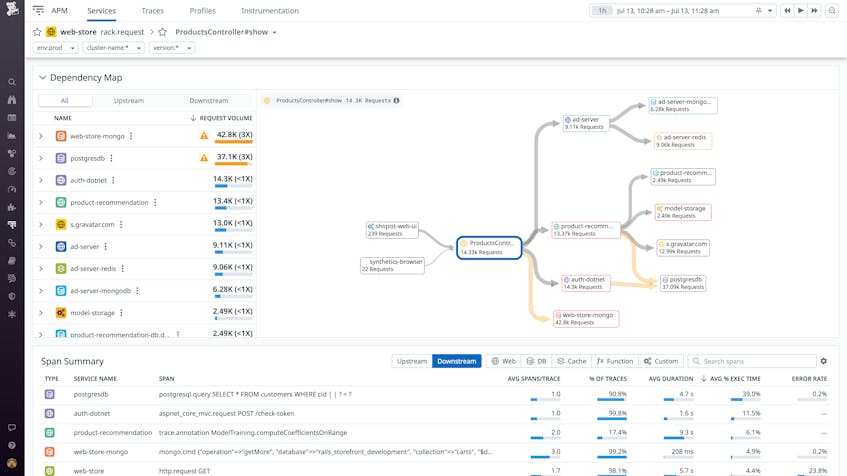847x476 pixels.
Task: Step time window backward with rewind button
Action: [x=787, y=10]
